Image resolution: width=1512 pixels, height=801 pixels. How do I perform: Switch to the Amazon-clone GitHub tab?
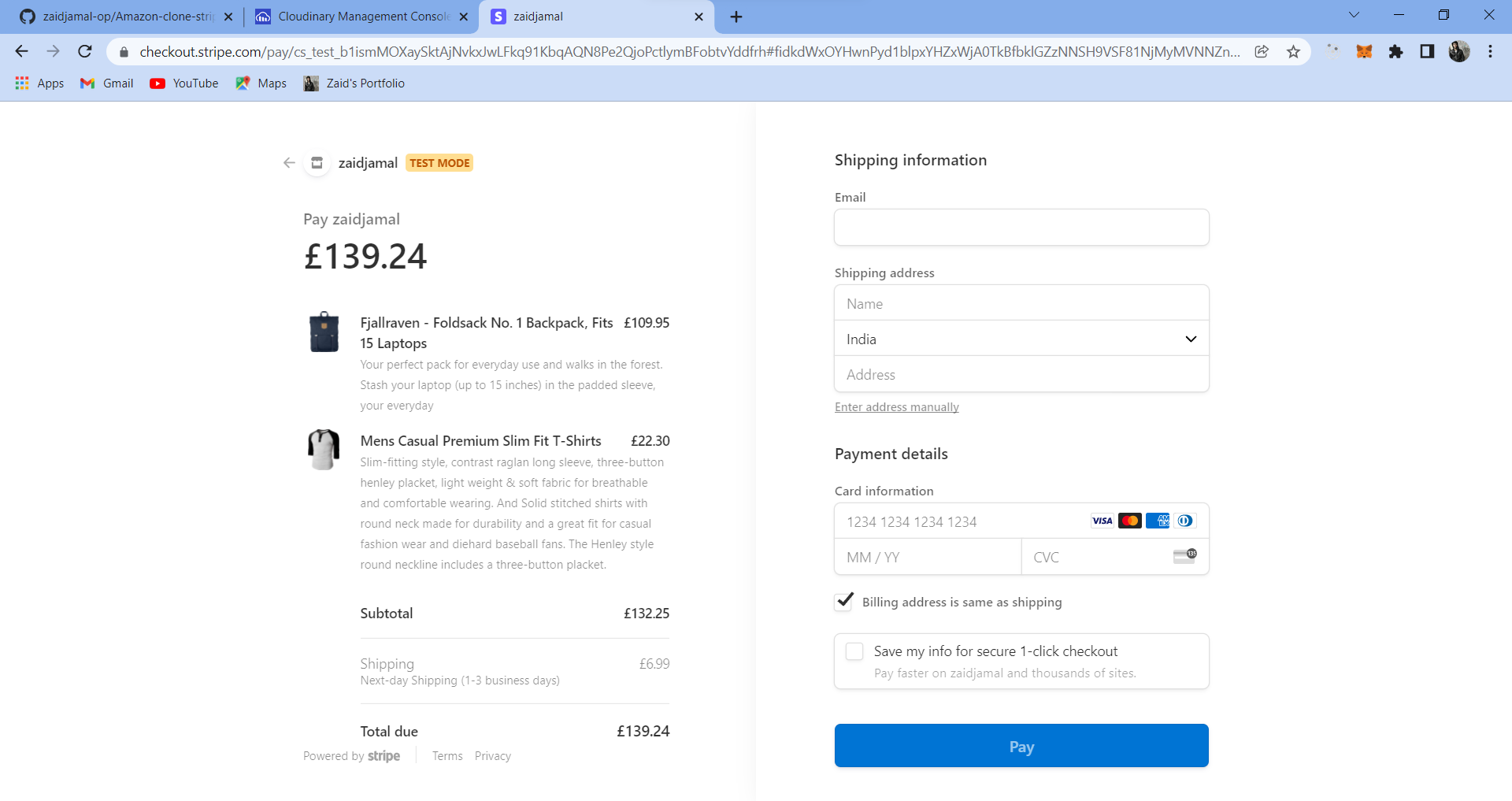point(126,17)
